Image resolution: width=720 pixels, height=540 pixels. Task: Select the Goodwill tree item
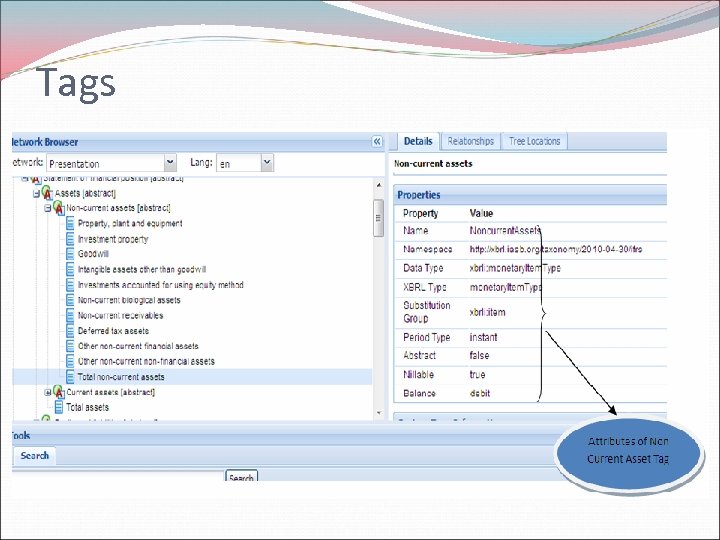point(93,254)
